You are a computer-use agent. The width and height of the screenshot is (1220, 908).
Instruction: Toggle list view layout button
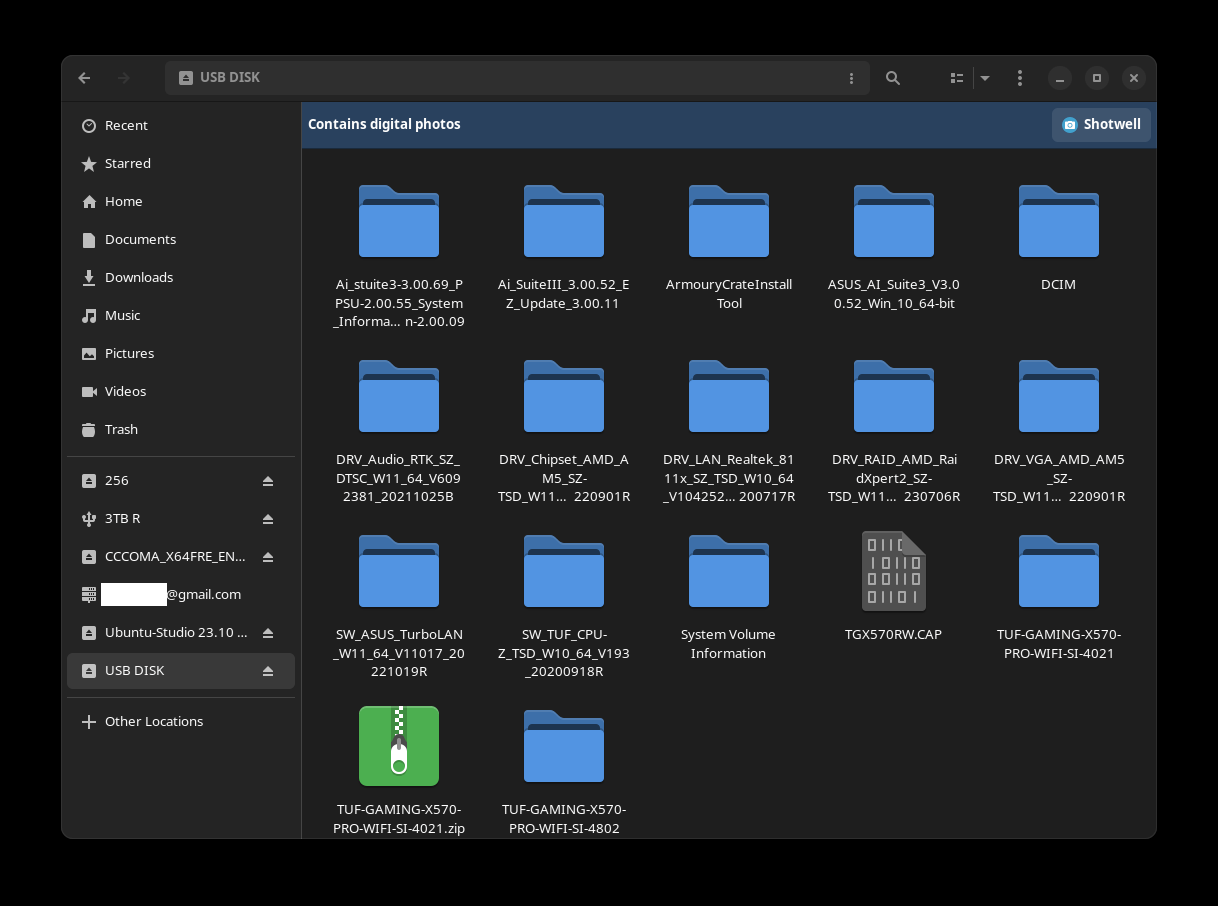[x=957, y=78]
